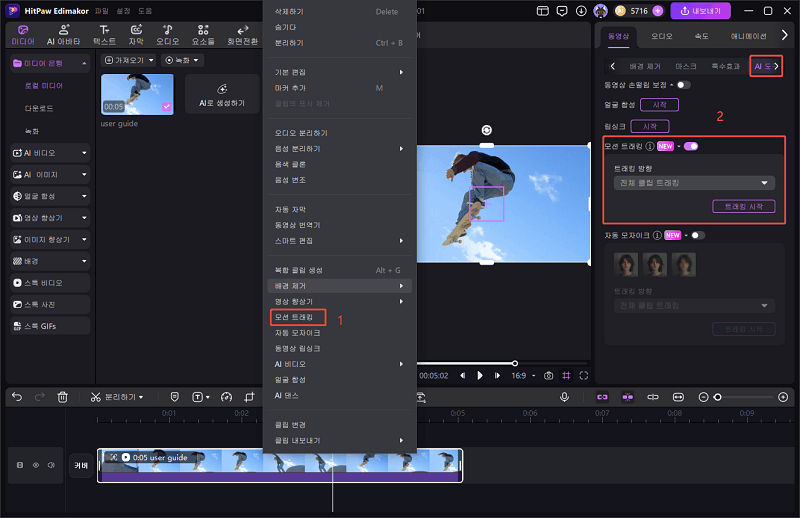Click the 얼굴 합성 시작 button
This screenshot has width=800, height=518.
(x=659, y=105)
